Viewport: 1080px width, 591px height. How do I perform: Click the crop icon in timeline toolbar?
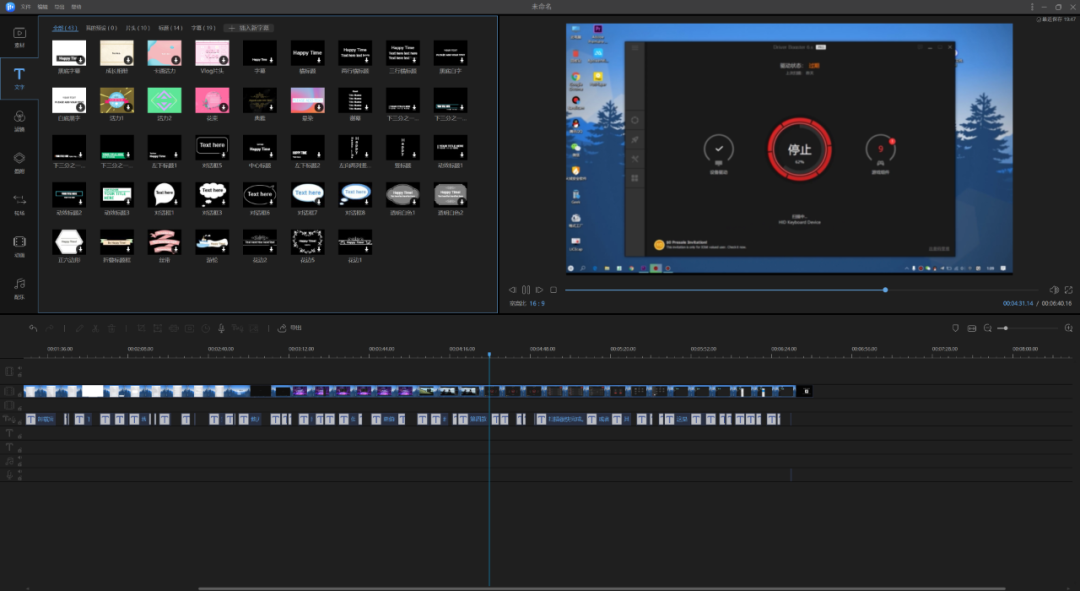(x=141, y=328)
